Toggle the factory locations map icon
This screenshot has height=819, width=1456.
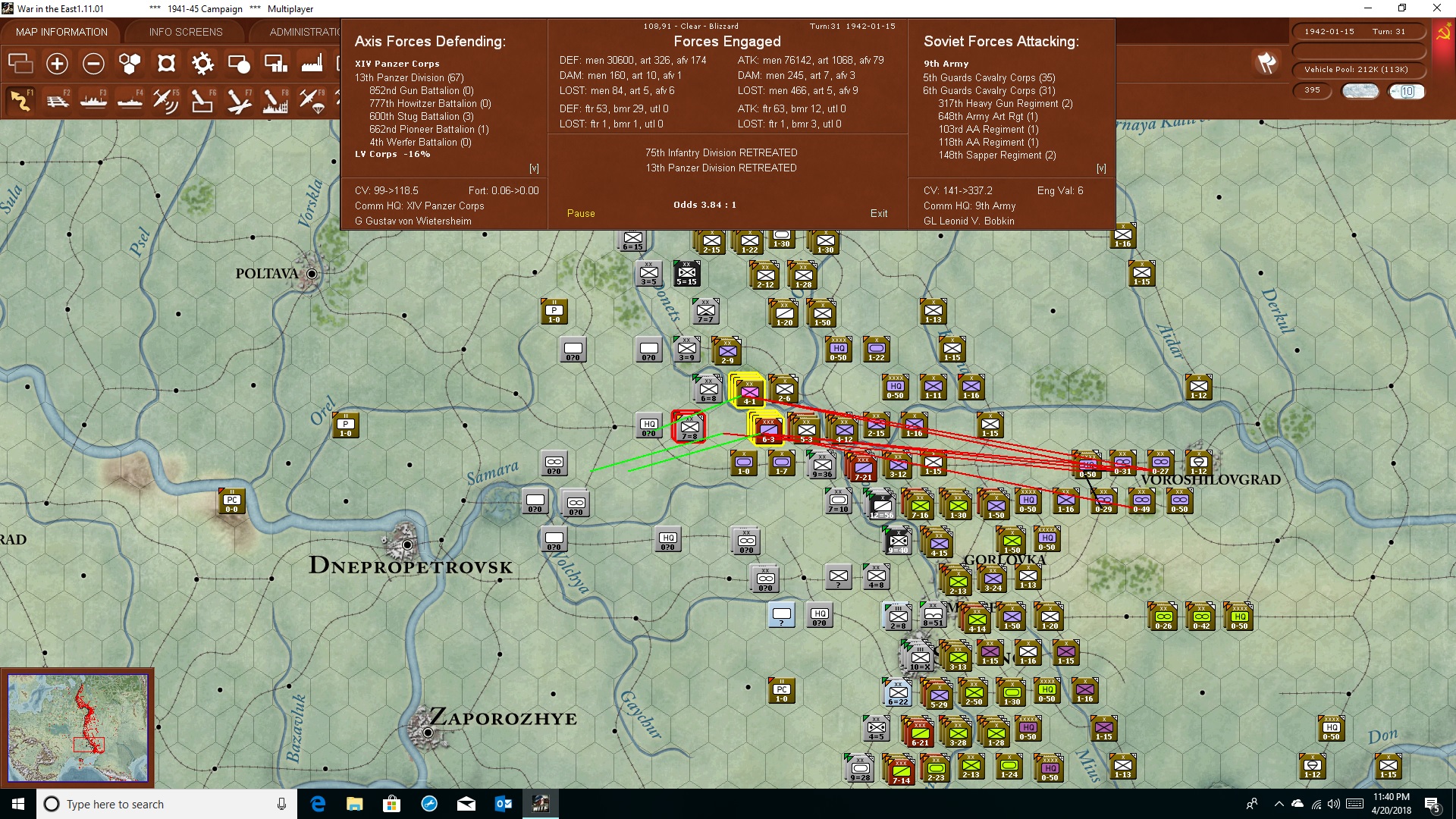click(x=312, y=64)
